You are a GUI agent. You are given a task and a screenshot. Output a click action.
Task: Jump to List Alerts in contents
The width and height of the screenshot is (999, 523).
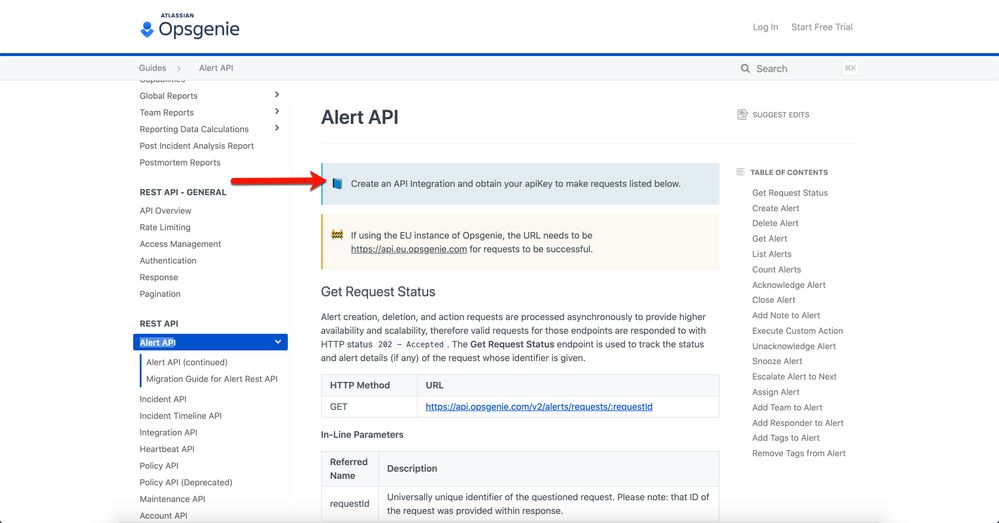772,254
